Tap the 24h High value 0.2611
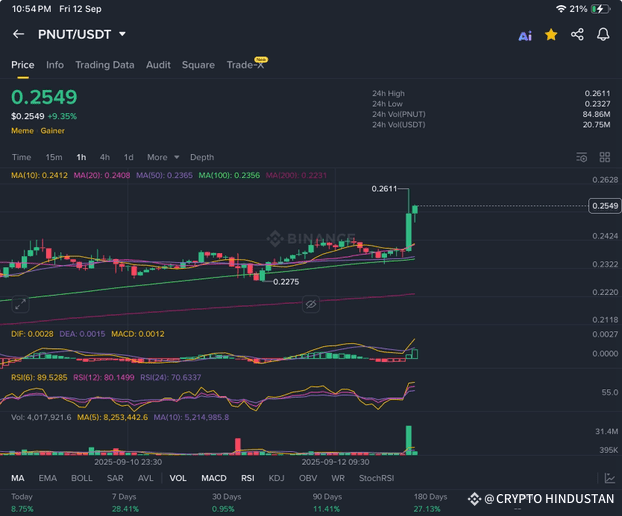622x516 pixels. [597, 94]
